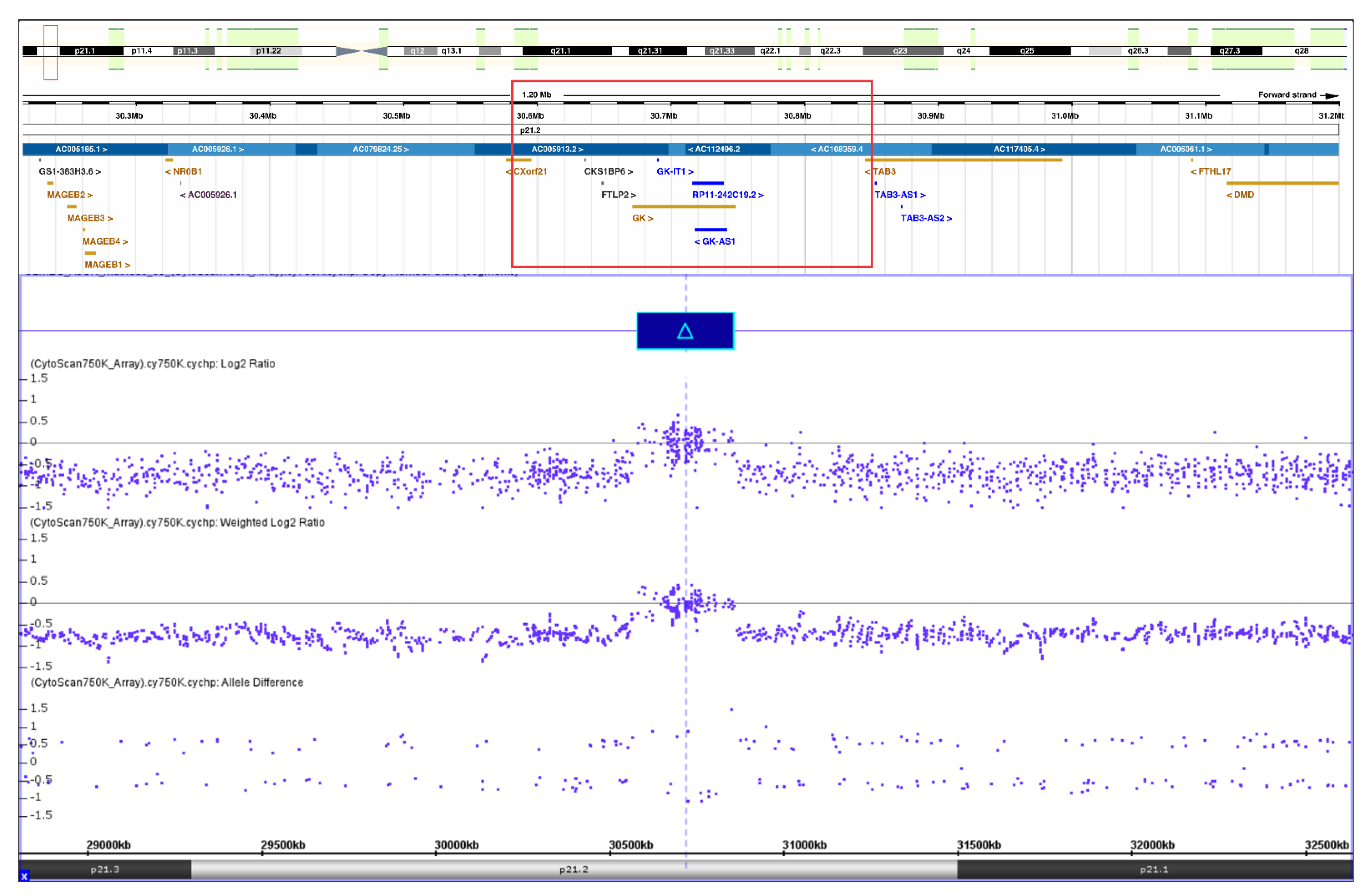Click the blue copy number segment triangle box

pos(685,330)
